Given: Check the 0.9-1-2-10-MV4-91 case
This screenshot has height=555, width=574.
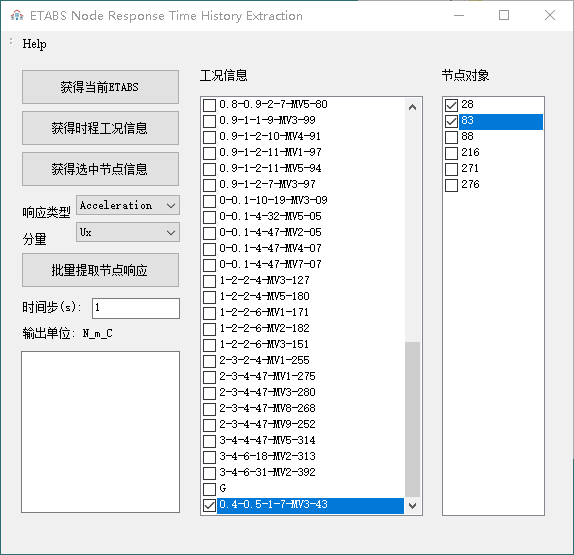Looking at the screenshot, I should coord(209,137).
